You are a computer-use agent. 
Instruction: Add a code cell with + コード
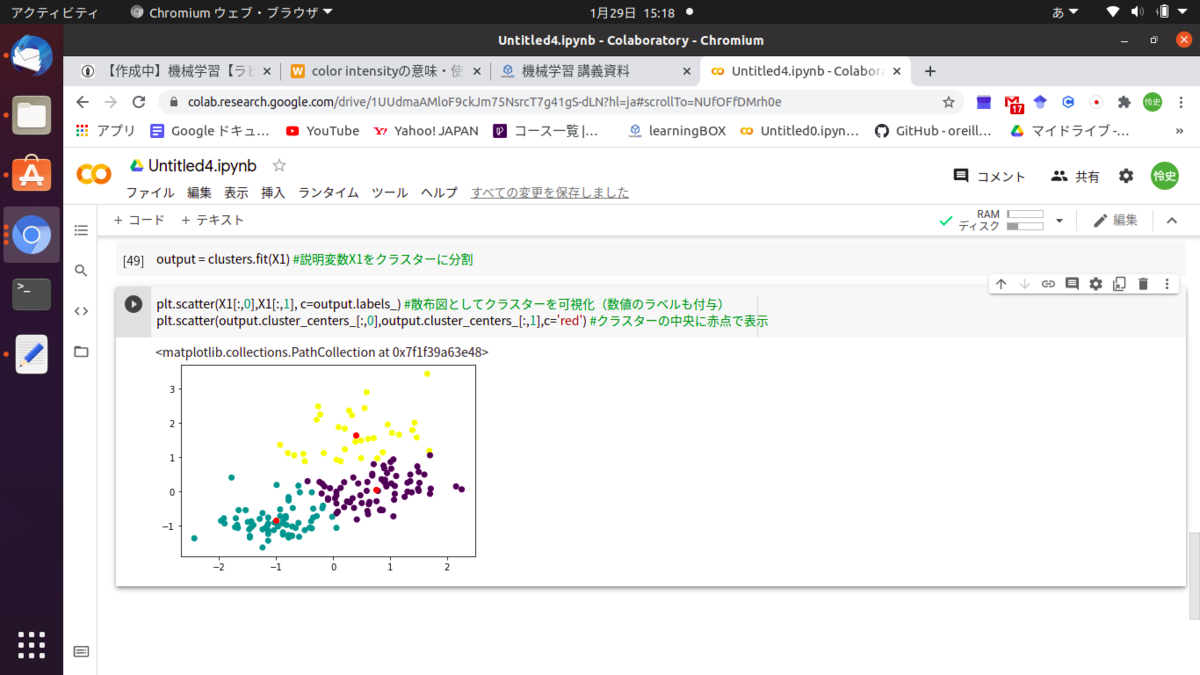pyautogui.click(x=138, y=220)
